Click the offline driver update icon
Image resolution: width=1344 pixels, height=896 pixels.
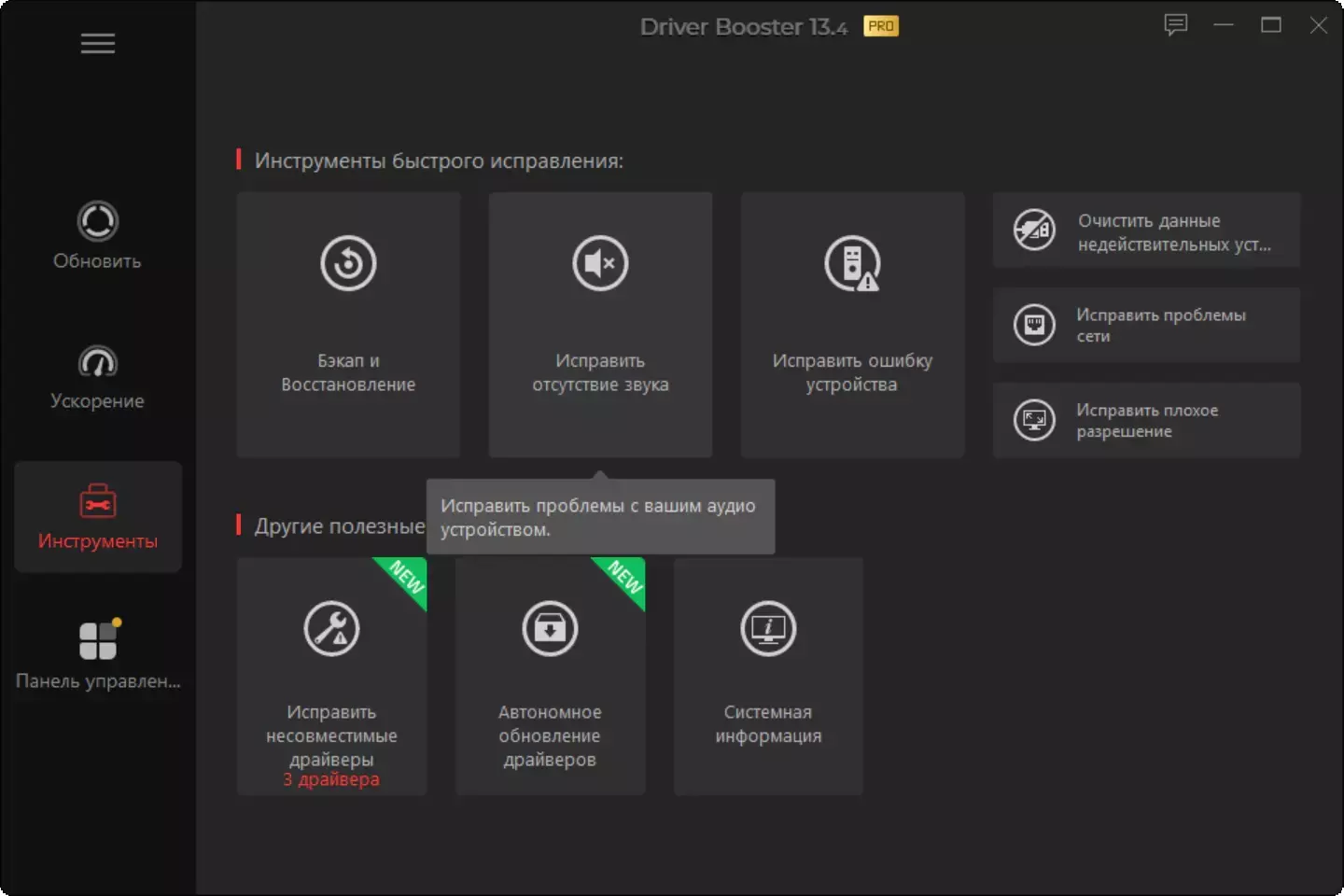(550, 629)
